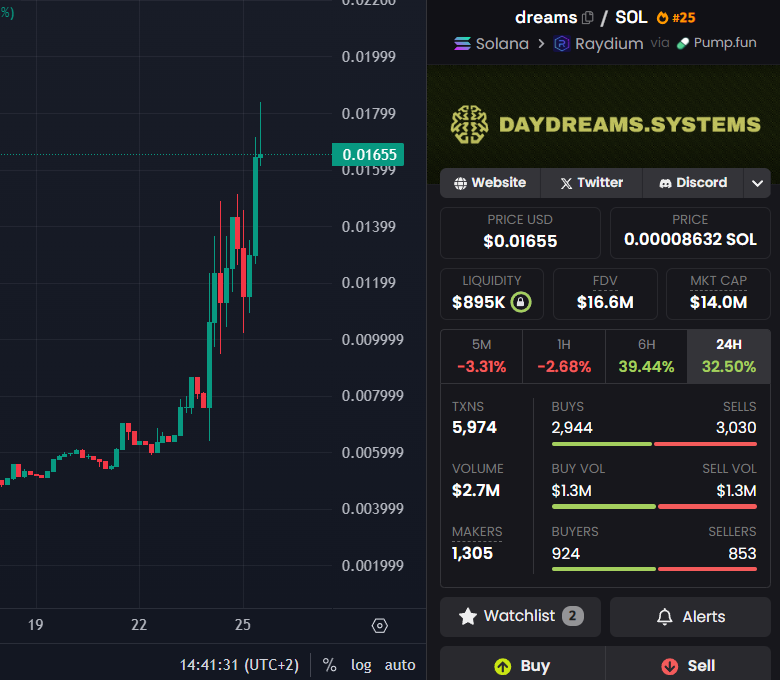This screenshot has height=680, width=780.
Task: Click the SELLERS value 853
Action: coord(742,553)
